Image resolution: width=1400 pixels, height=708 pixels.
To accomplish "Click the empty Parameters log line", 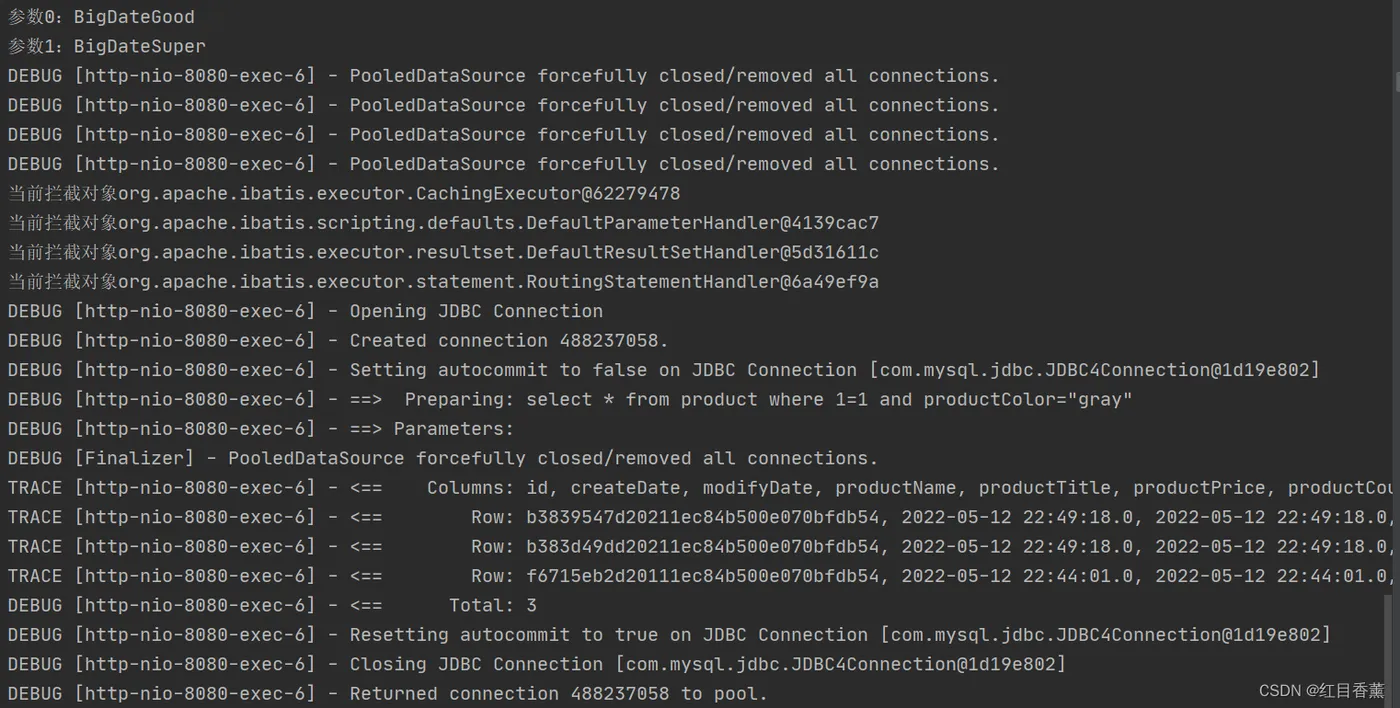I will [x=261, y=428].
